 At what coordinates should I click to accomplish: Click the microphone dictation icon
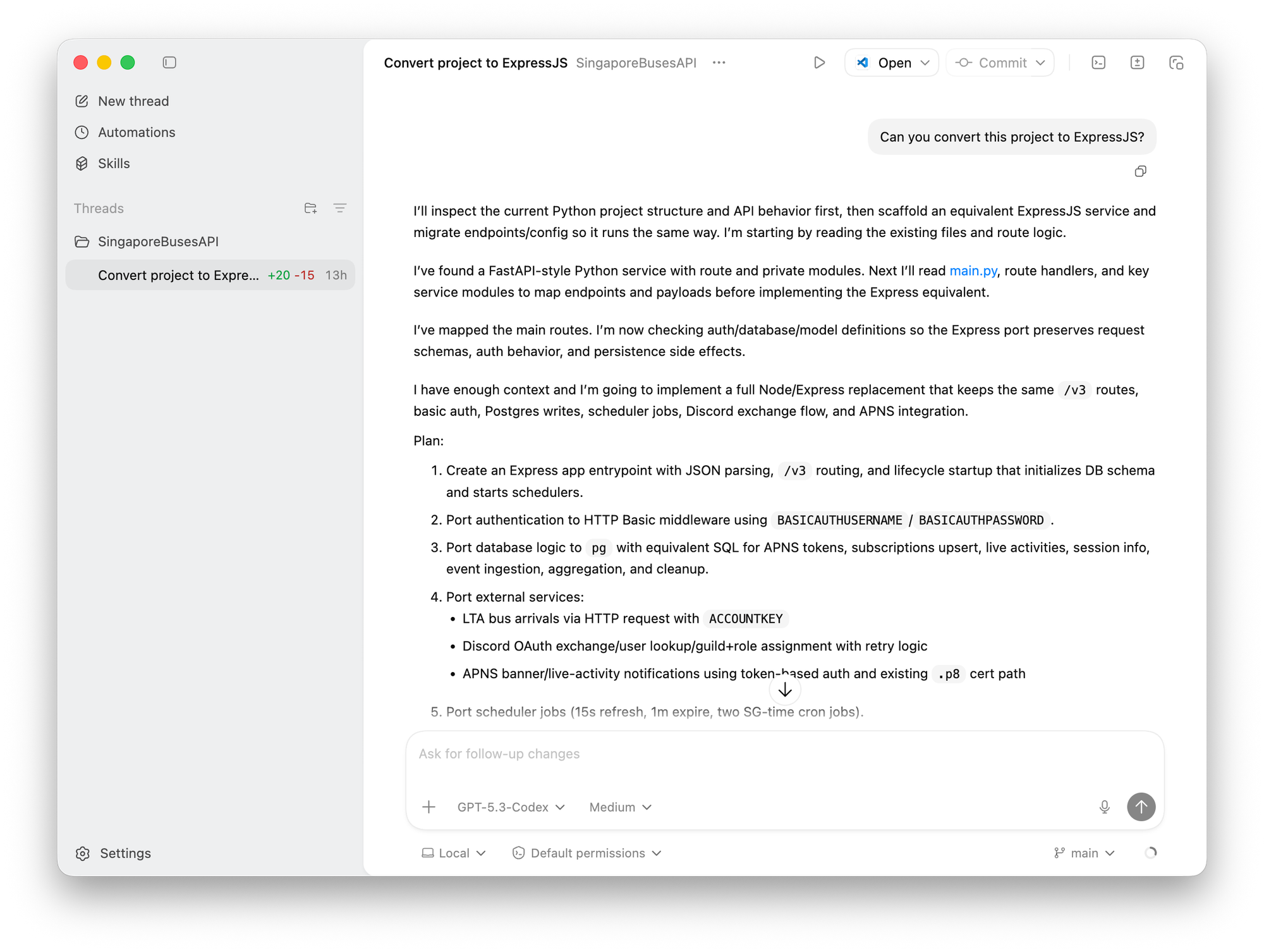pos(1104,807)
